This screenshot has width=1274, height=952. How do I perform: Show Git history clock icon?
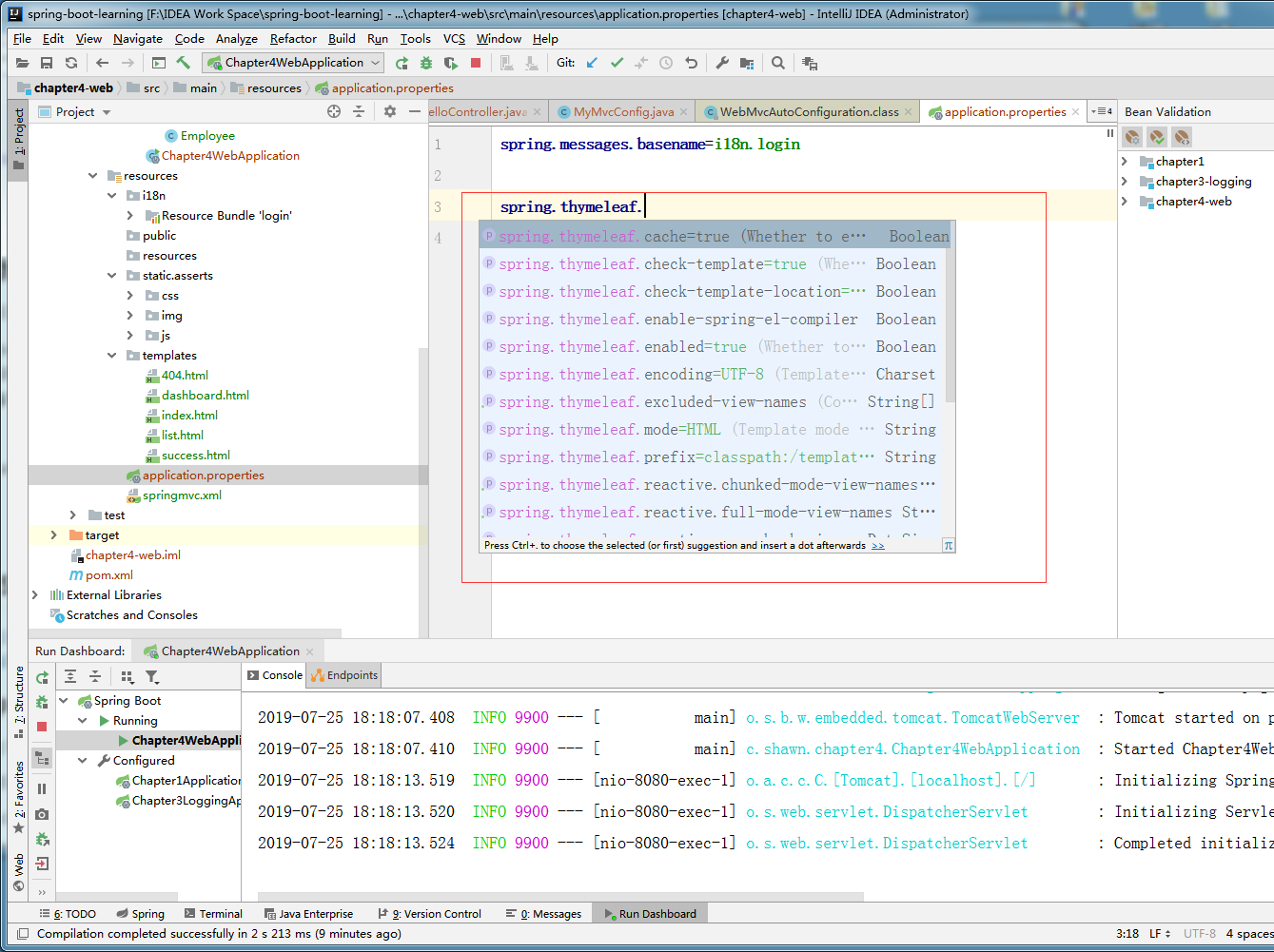pyautogui.click(x=666, y=63)
